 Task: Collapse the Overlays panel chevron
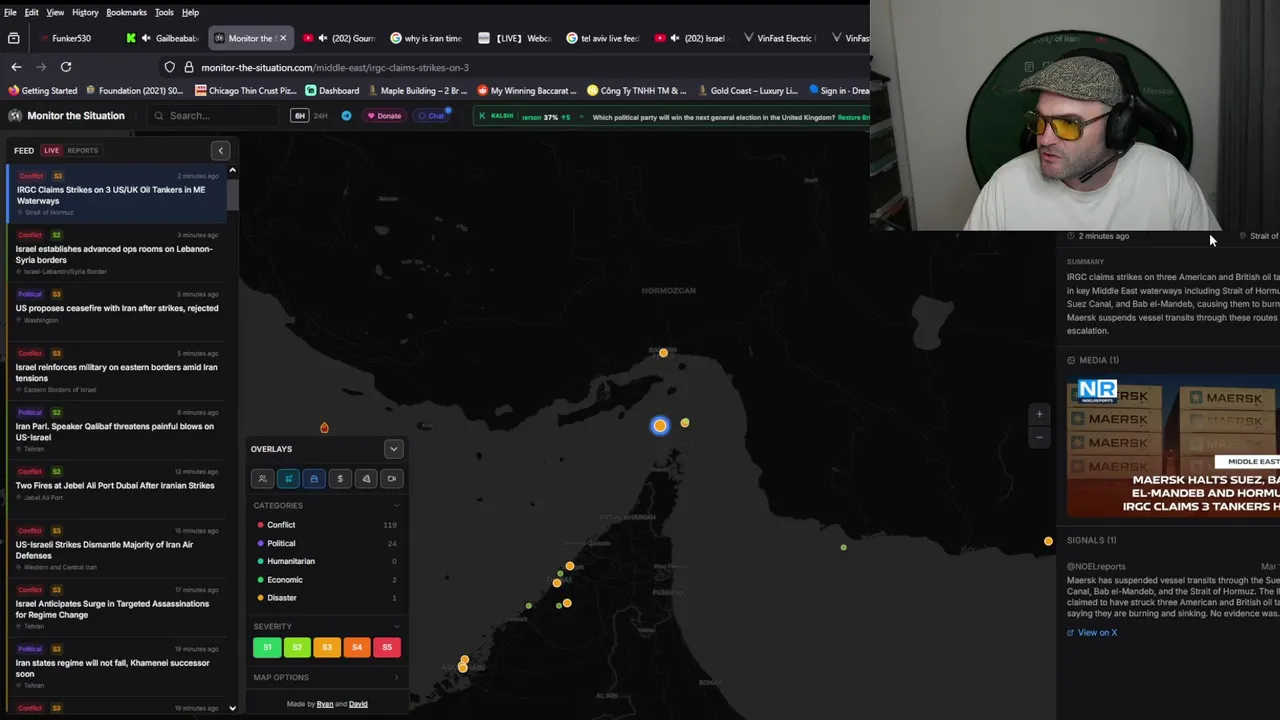[393, 449]
